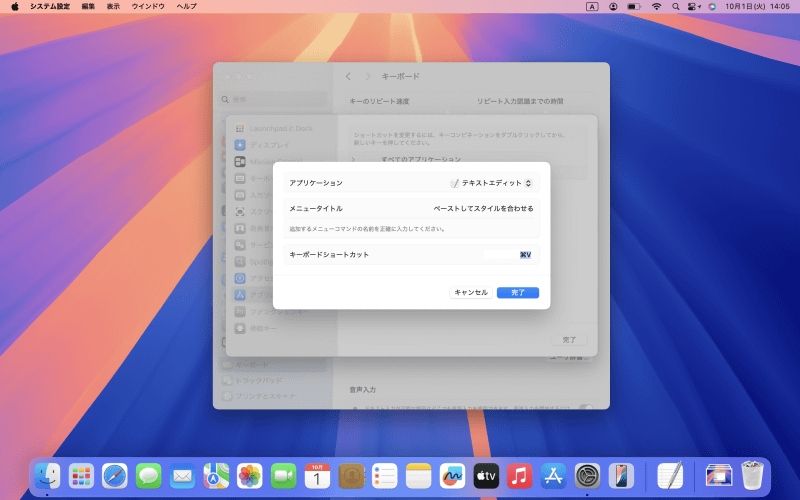This screenshot has height=500, width=800.
Task: Open Apple TV from the Dock
Action: 486,476
